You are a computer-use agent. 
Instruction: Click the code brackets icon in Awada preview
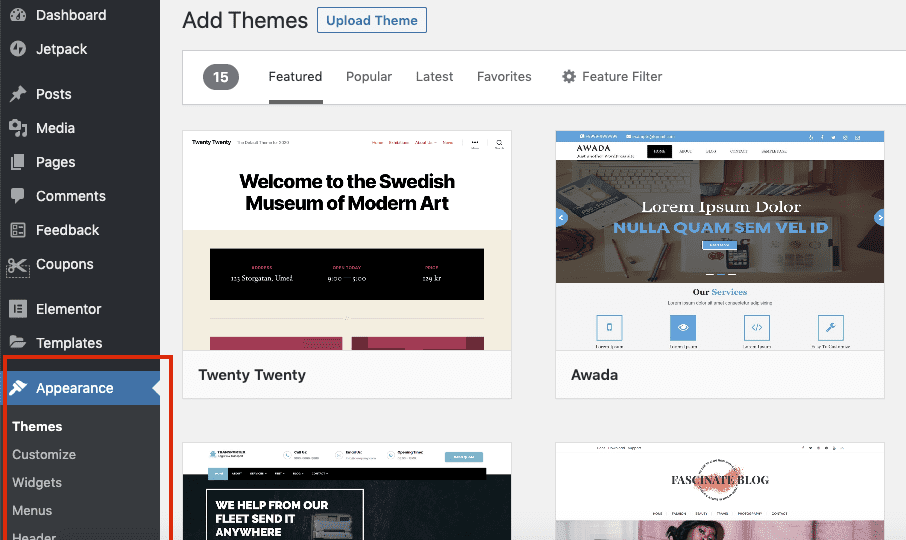757,327
